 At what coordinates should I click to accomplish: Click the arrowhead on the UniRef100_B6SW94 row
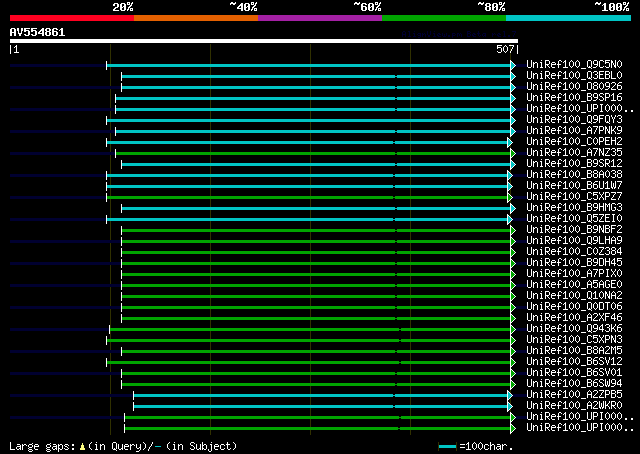[x=513, y=385]
